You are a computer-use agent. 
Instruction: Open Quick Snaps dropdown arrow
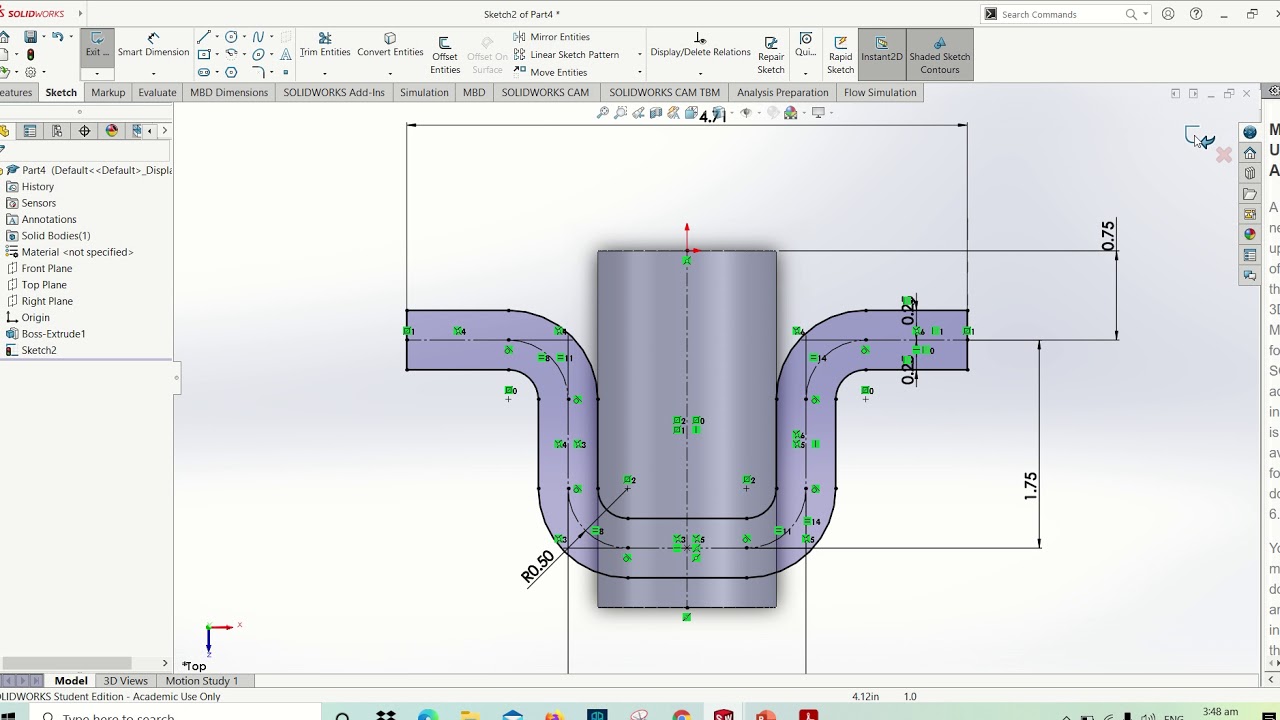806,73
